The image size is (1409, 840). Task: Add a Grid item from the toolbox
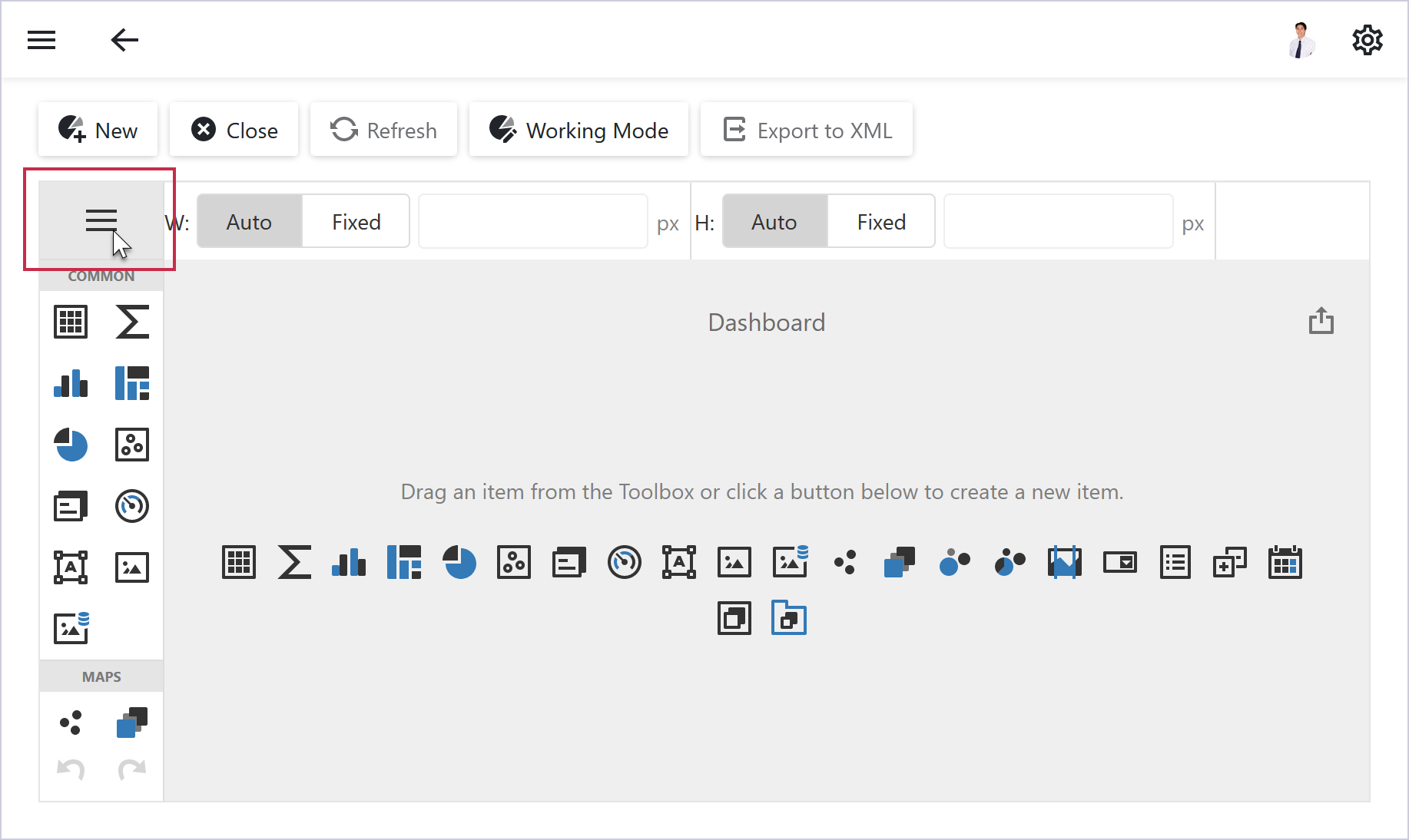pos(71,322)
